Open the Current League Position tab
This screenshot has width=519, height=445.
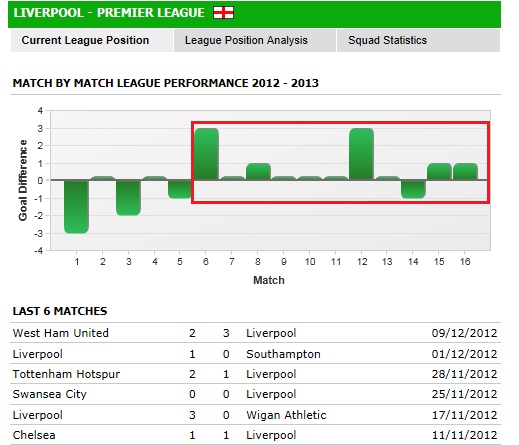tap(92, 40)
